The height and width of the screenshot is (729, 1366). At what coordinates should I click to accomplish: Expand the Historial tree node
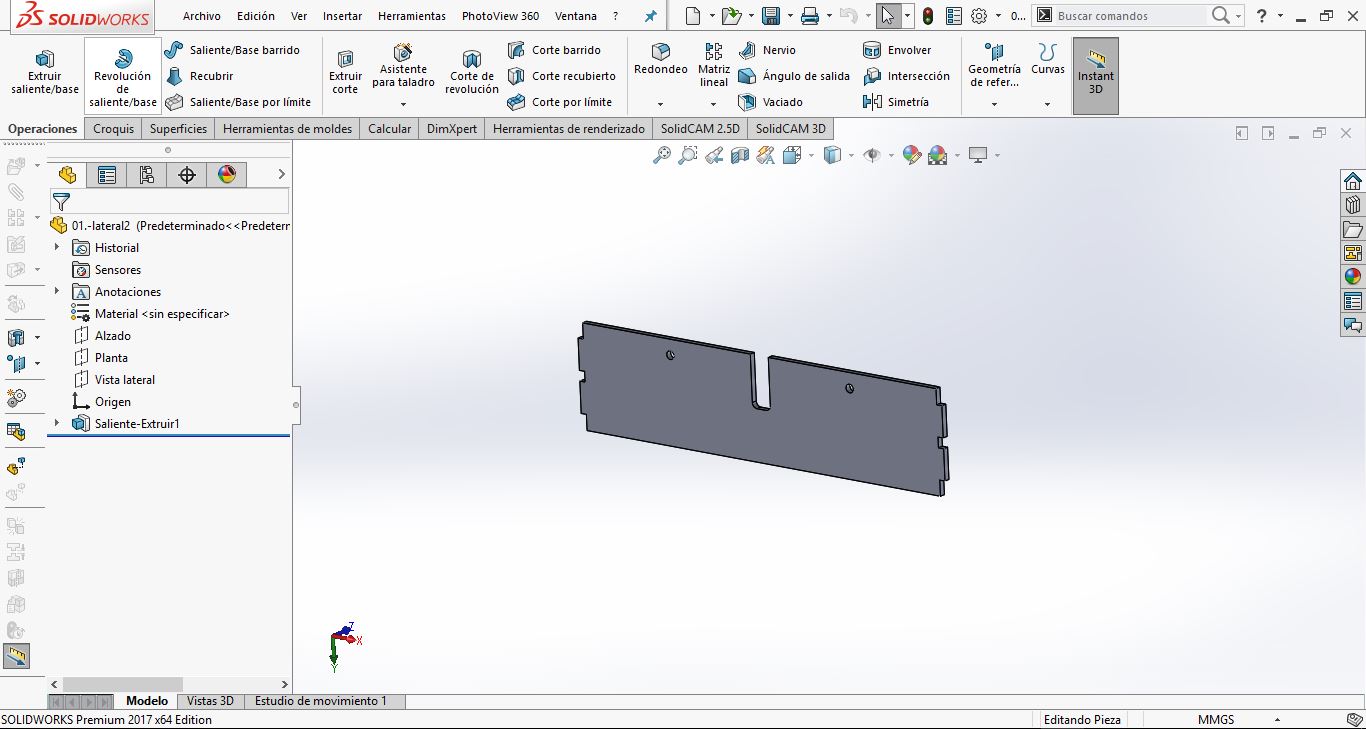[57, 248]
